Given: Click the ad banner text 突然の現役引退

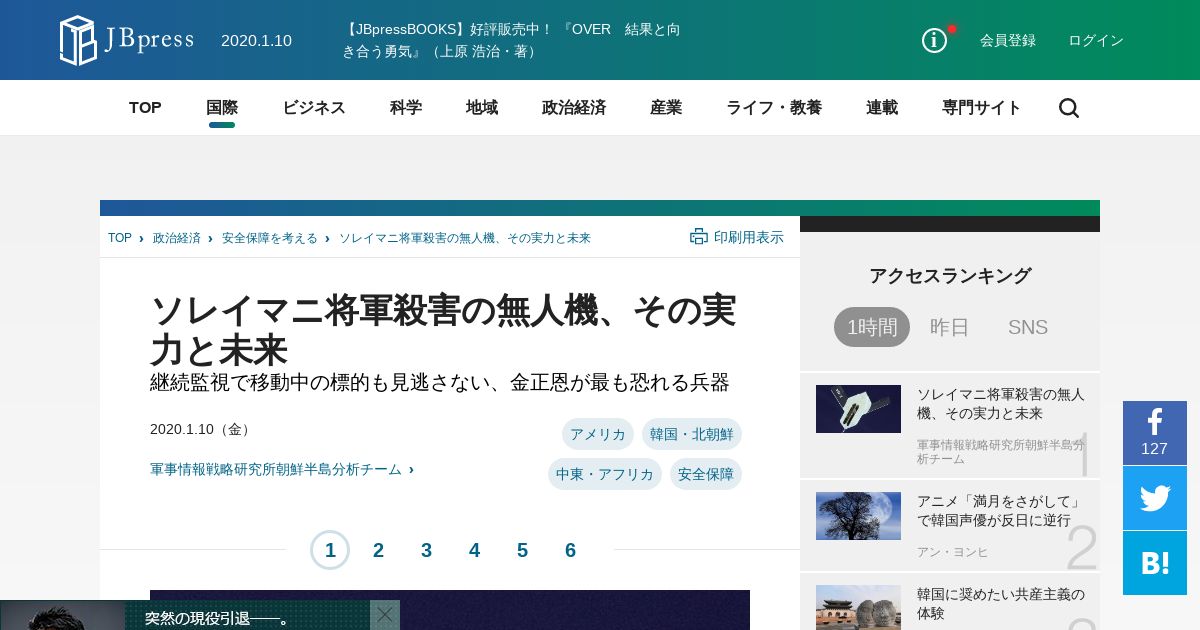Looking at the screenshot, I should point(217,619).
